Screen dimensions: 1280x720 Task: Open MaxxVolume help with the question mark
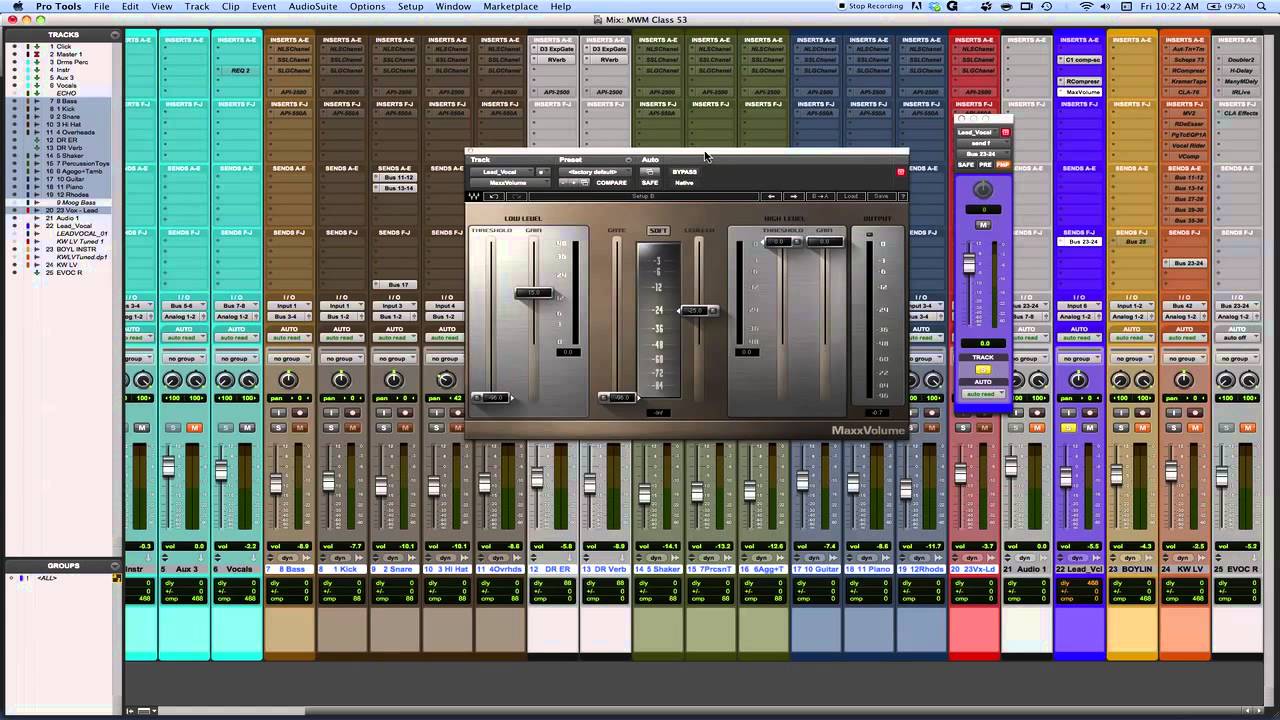click(902, 196)
